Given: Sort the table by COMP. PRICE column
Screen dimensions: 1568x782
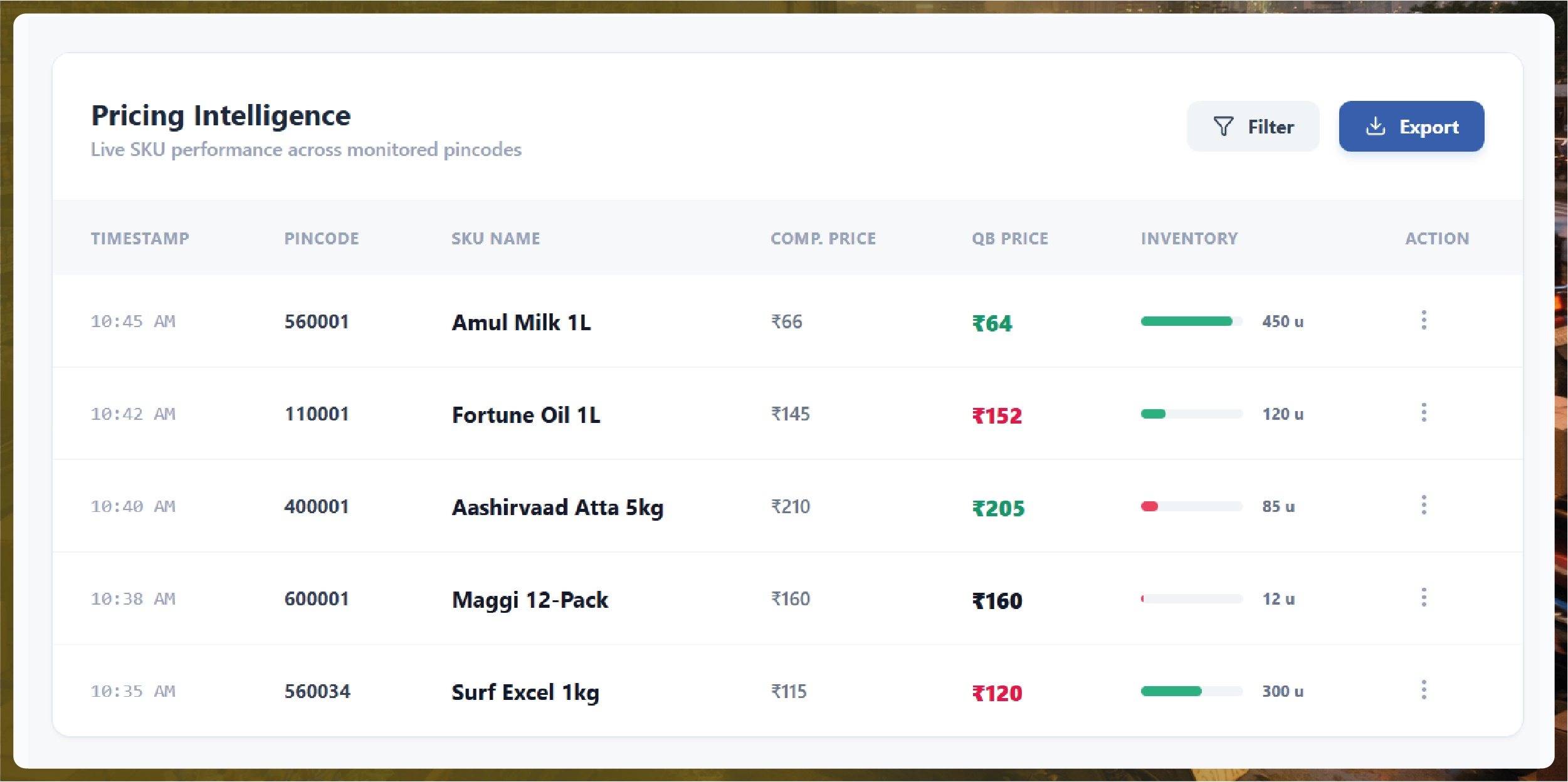Looking at the screenshot, I should coord(824,238).
